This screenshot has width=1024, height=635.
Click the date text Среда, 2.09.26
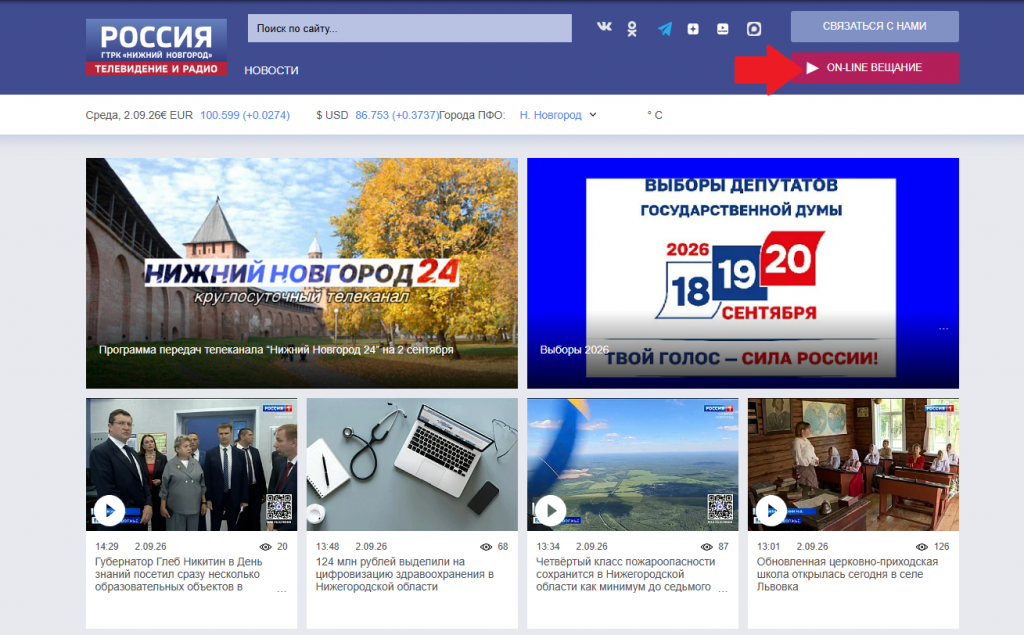pyautogui.click(x=123, y=115)
